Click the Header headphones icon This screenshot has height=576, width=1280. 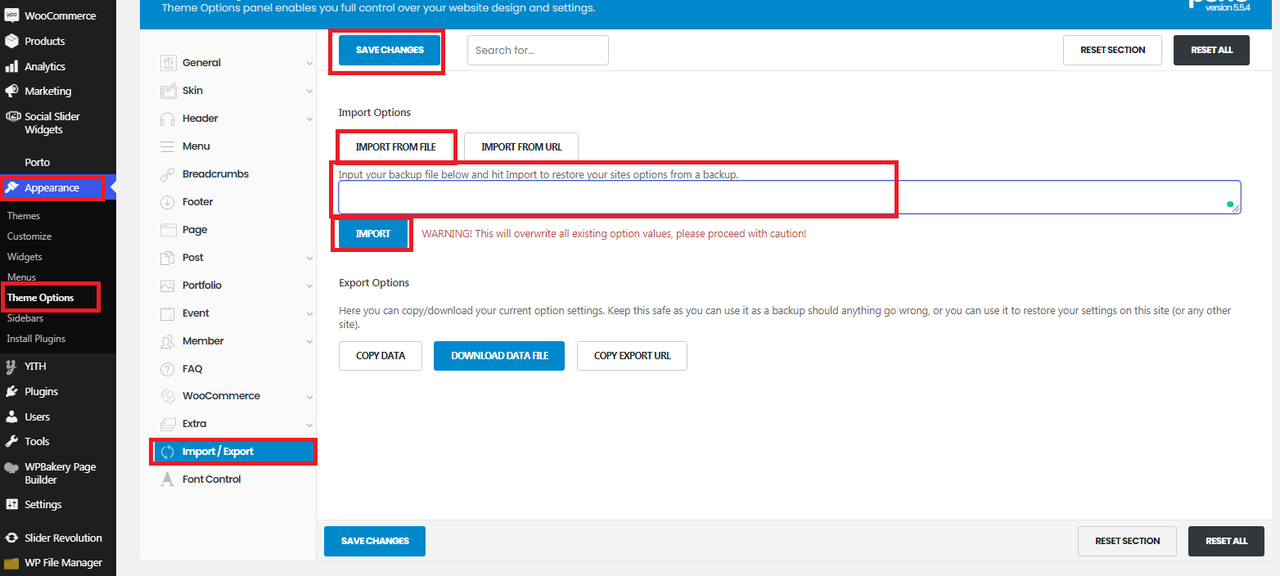(x=167, y=118)
